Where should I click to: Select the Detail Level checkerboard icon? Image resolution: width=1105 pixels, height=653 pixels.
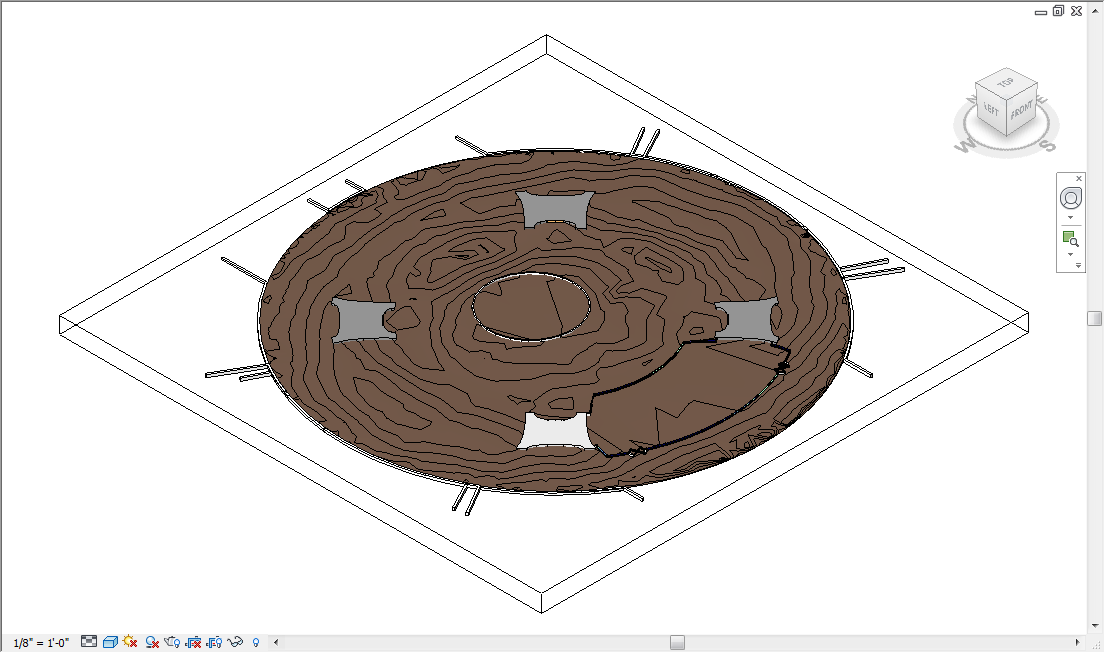88,643
